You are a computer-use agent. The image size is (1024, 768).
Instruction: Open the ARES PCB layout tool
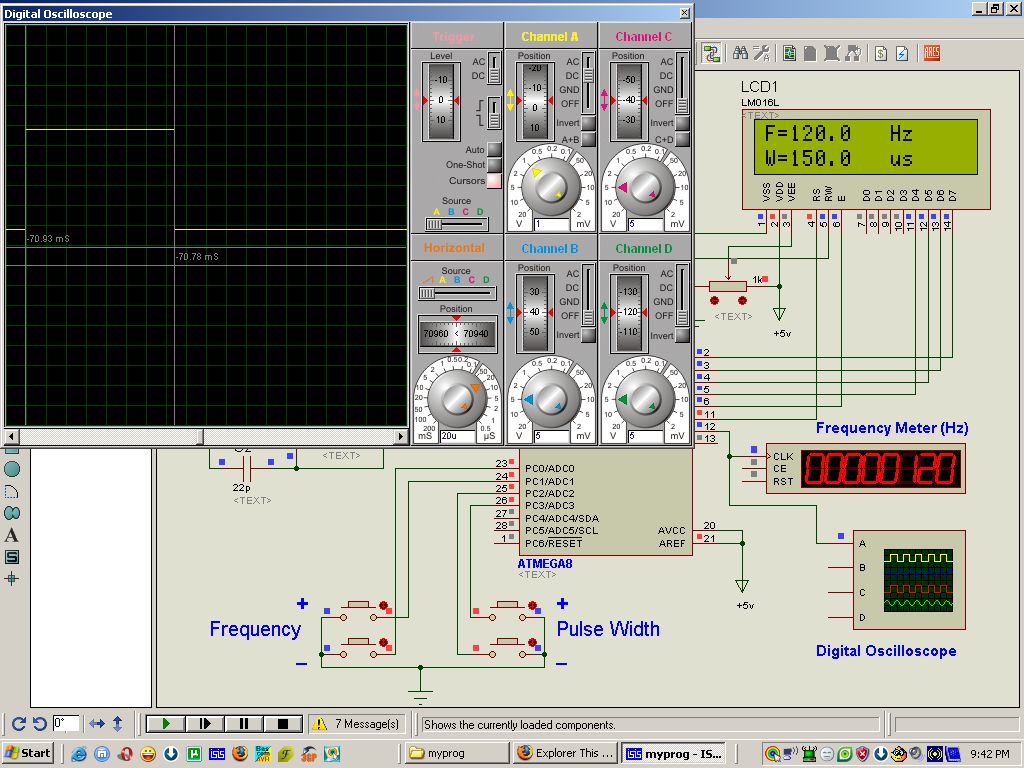(x=932, y=53)
